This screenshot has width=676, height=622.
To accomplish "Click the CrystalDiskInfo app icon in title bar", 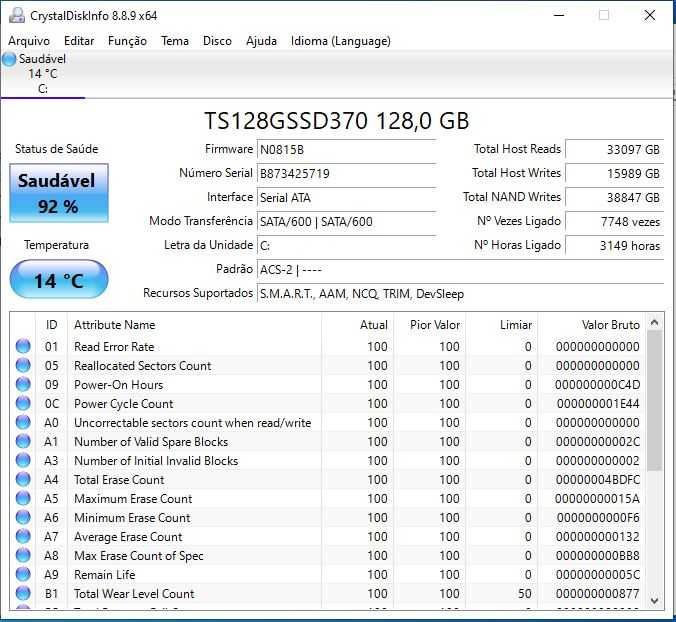I will (16, 15).
